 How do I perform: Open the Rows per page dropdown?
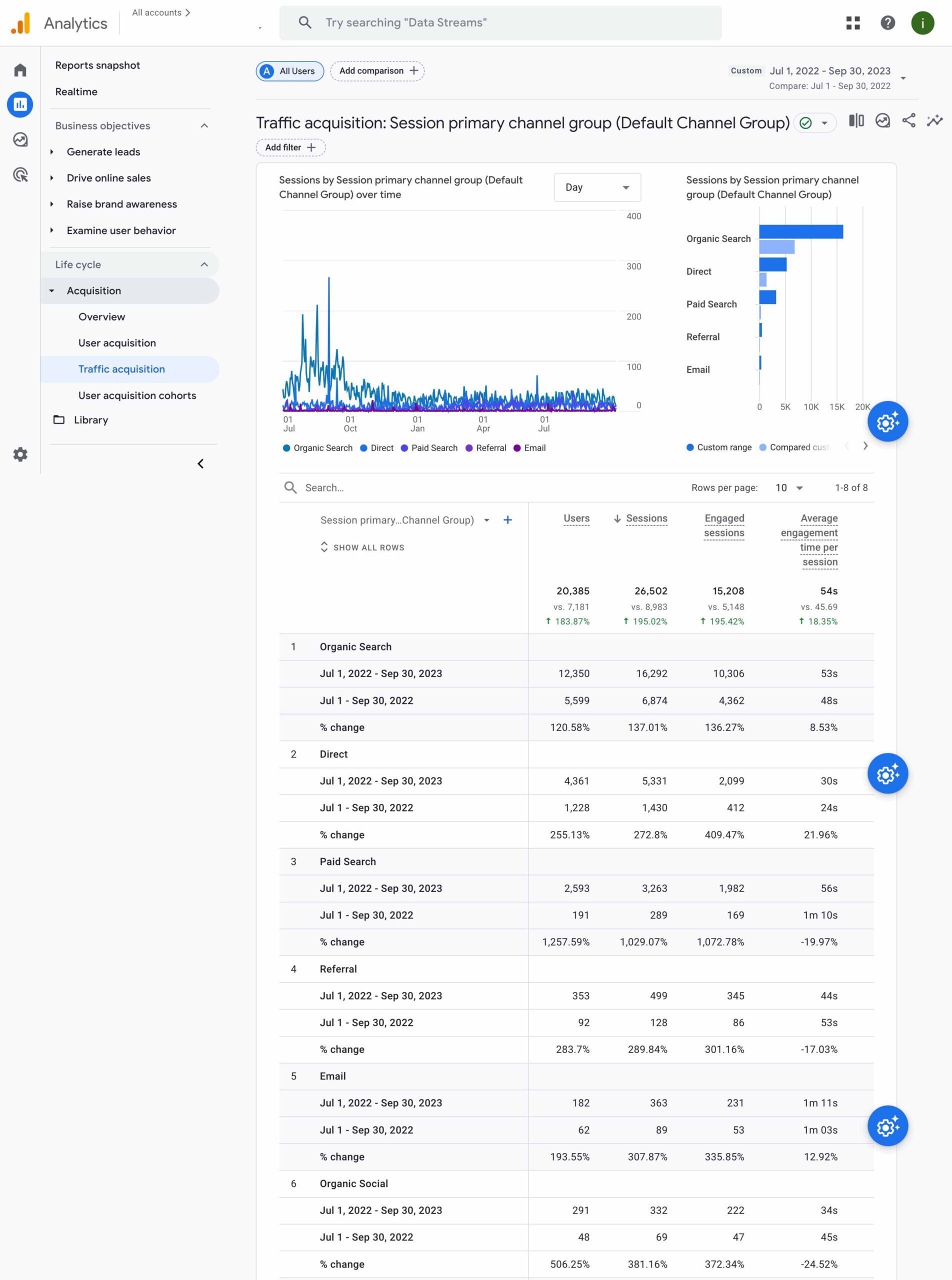coord(789,487)
